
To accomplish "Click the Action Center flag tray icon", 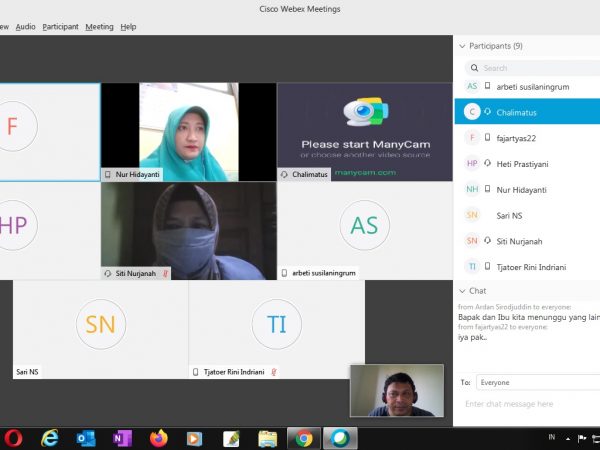I will [x=582, y=439].
